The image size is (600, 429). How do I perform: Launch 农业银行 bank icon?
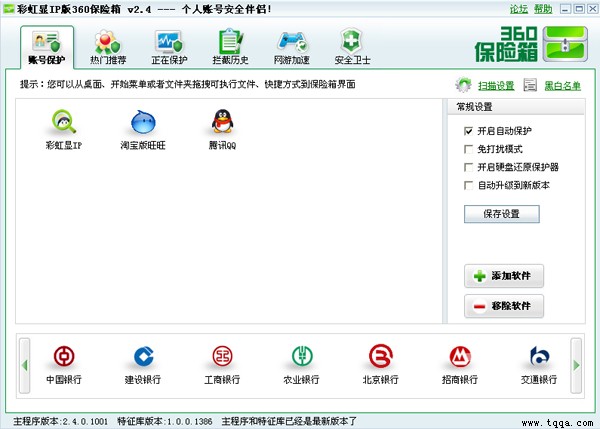(301, 357)
